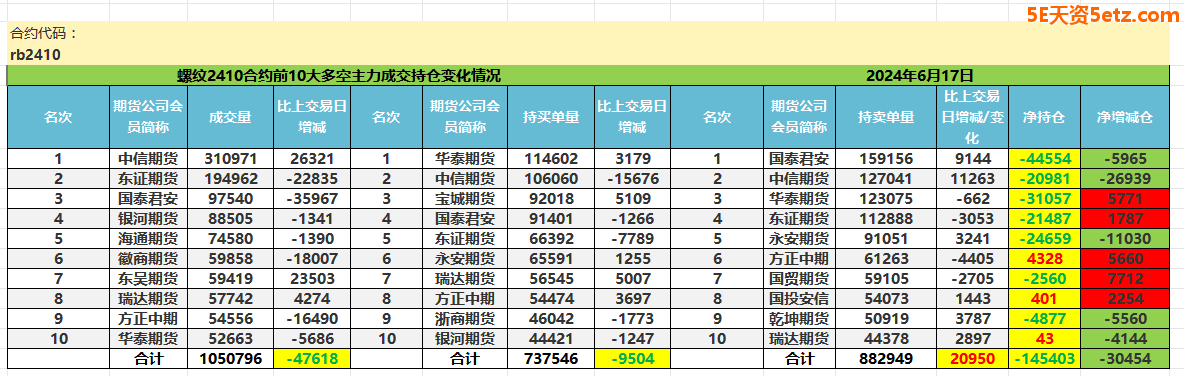Select the cell showing 92018

[551, 199]
